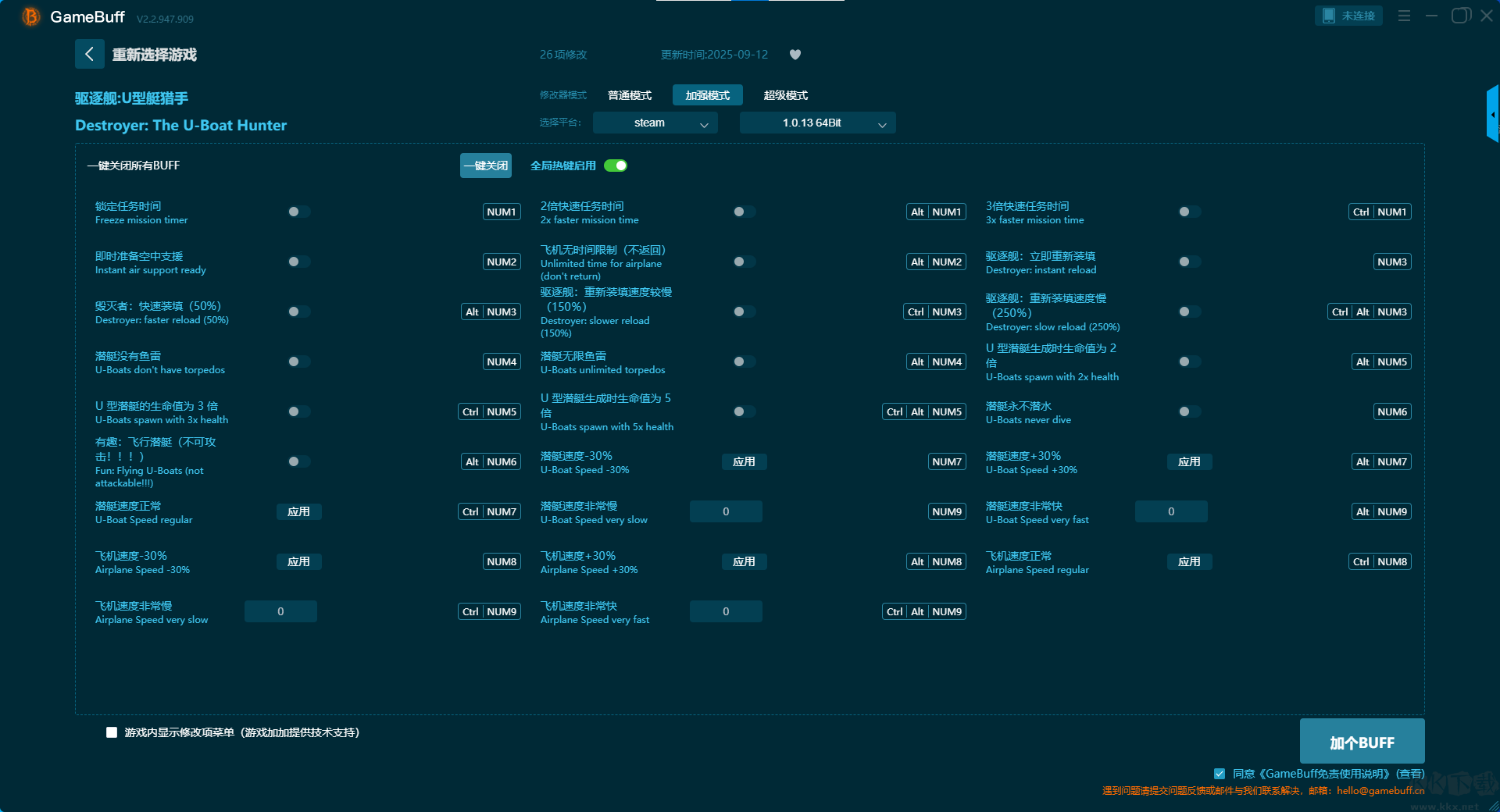Click the 加个BUFF button

(x=1362, y=742)
